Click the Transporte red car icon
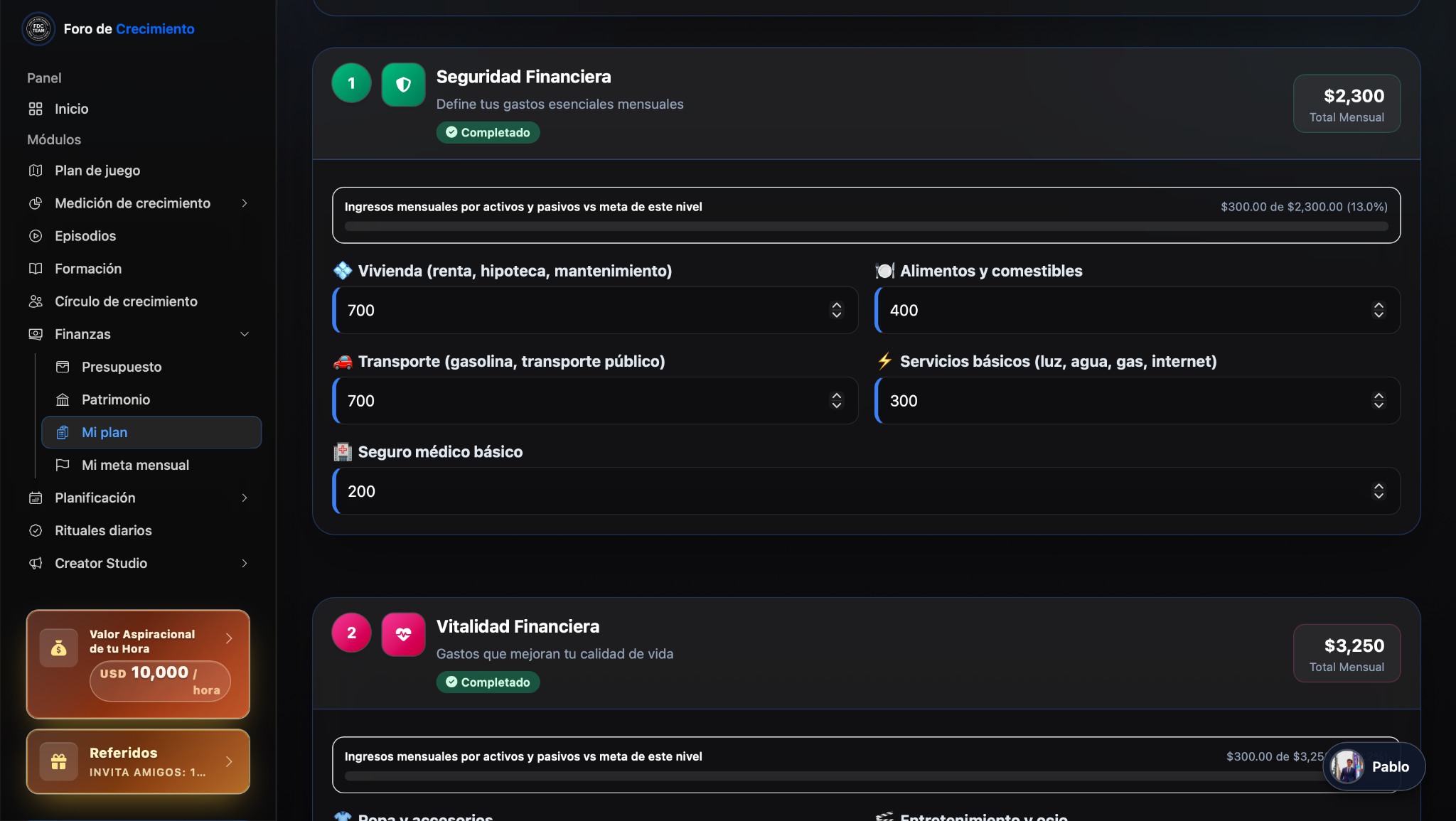This screenshot has width=1456, height=821. click(343, 361)
